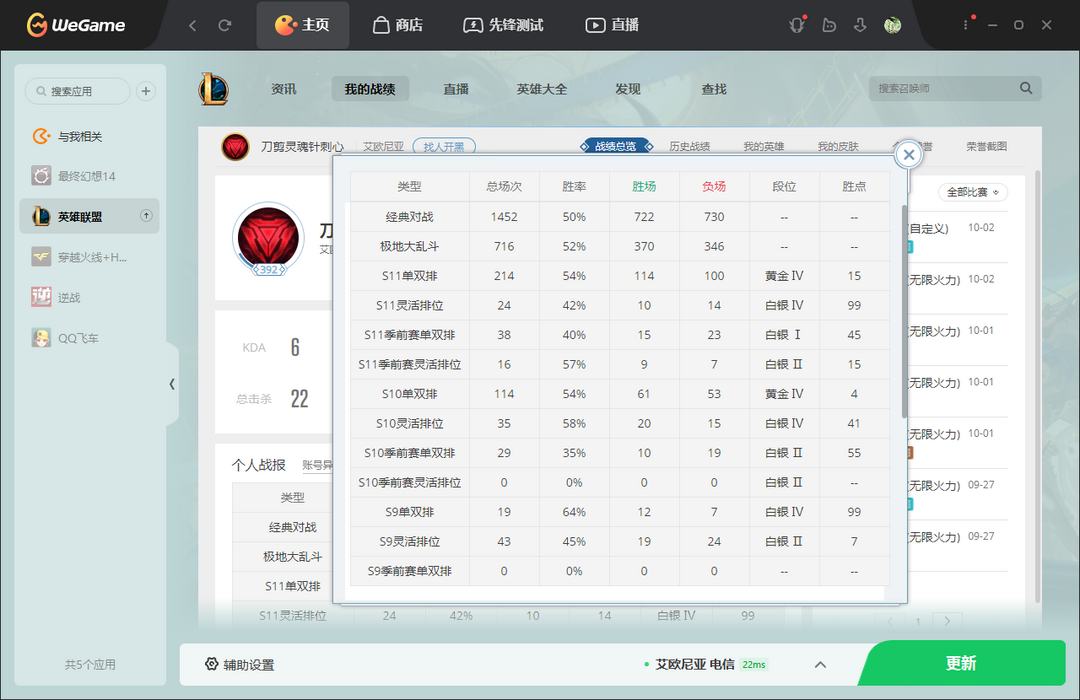Click the 极地大乱斗 row in popup
The height and width of the screenshot is (700, 1080).
pyautogui.click(x=620, y=246)
